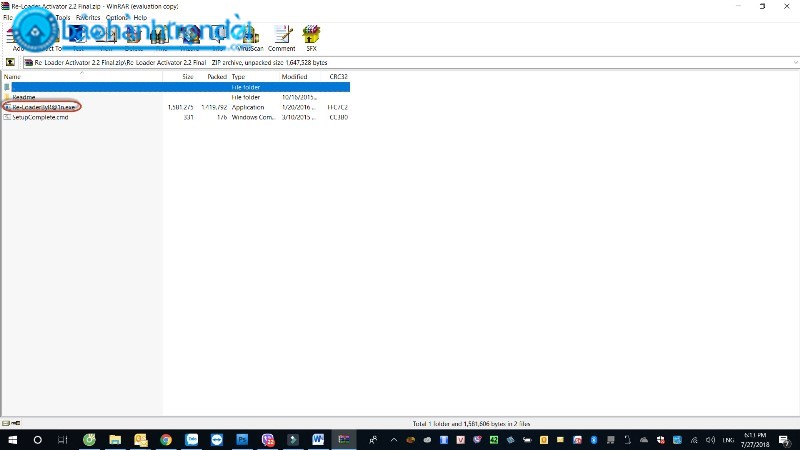
Task: Click the Test archive toolbar icon
Action: (78, 38)
